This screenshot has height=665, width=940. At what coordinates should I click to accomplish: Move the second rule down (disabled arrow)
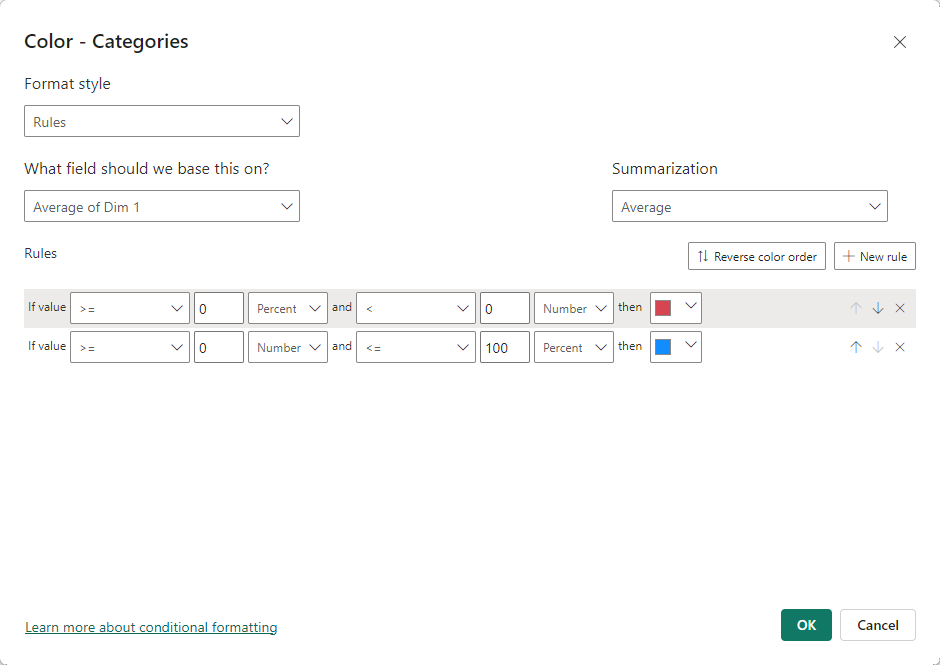point(878,347)
